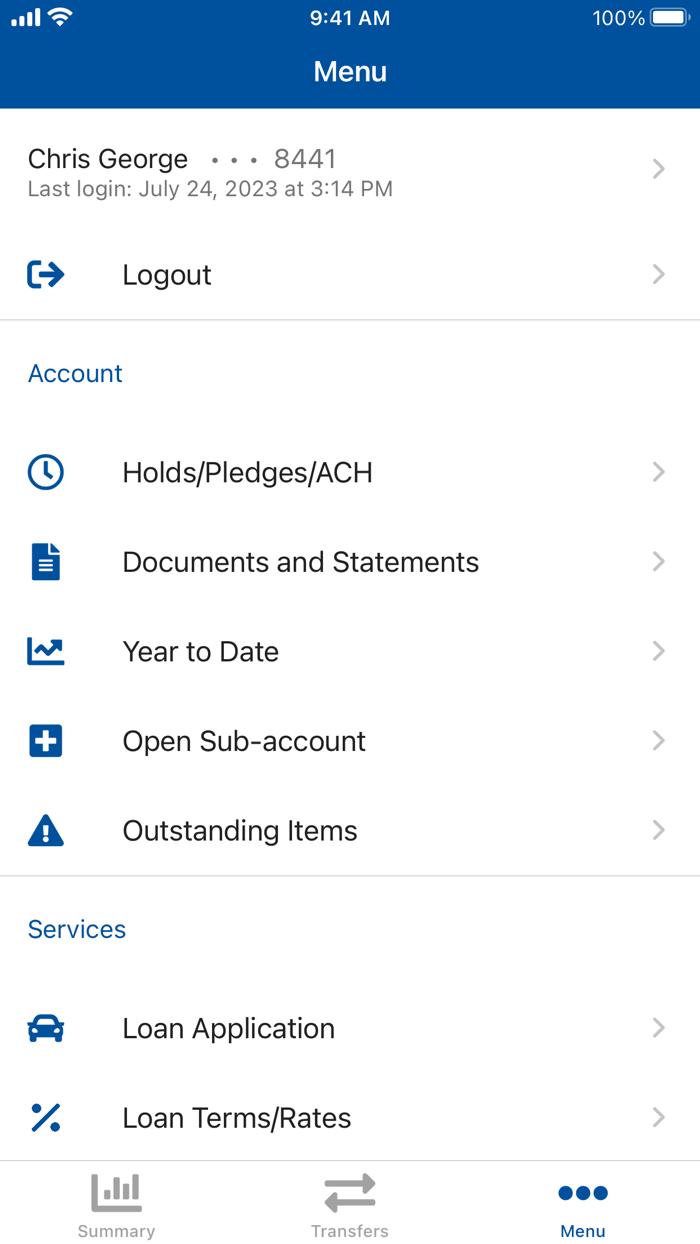This screenshot has height=1244, width=700.
Task: Open the chevron beside Chris George
Action: point(658,169)
